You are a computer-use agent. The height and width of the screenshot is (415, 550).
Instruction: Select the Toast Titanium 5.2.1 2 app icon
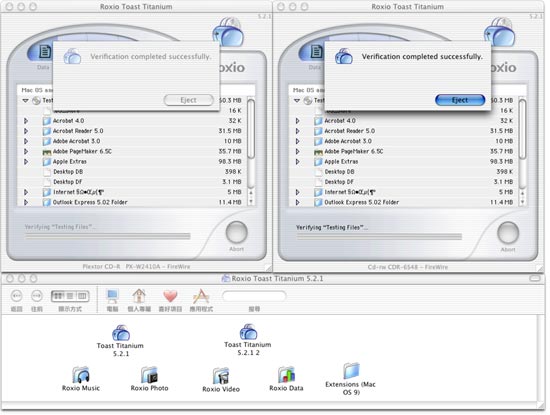(248, 332)
